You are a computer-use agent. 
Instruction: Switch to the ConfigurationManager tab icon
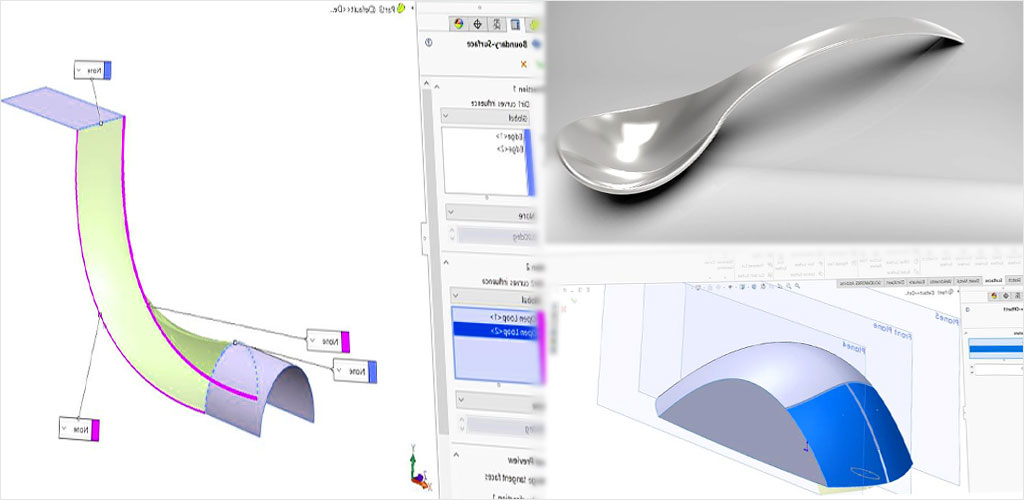[x=496, y=23]
